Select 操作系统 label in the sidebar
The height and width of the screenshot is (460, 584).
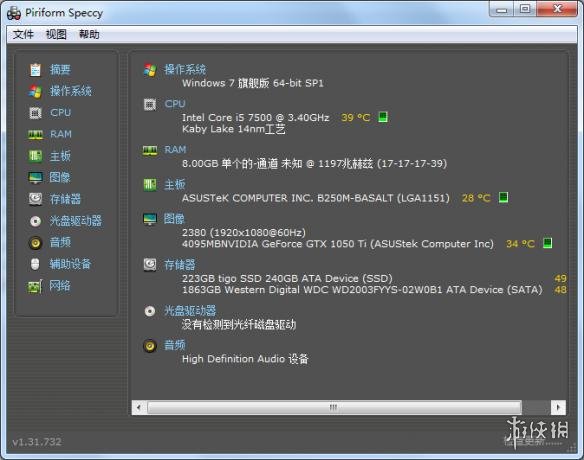(x=71, y=91)
